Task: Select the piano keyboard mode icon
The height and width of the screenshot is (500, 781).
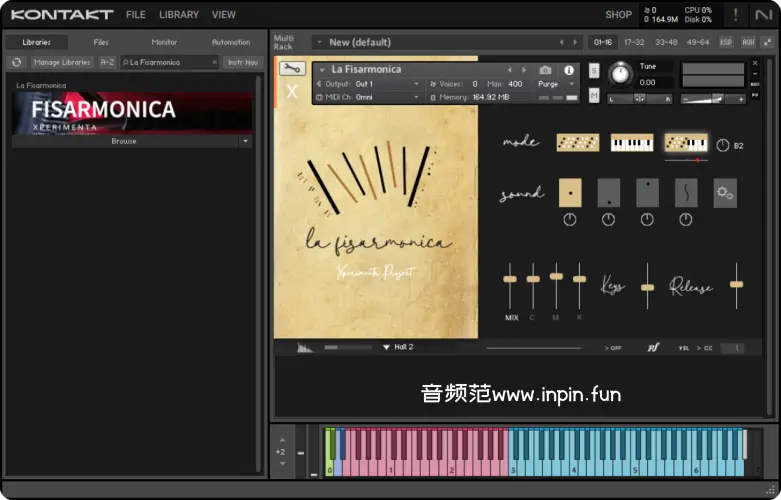Action: (631, 143)
